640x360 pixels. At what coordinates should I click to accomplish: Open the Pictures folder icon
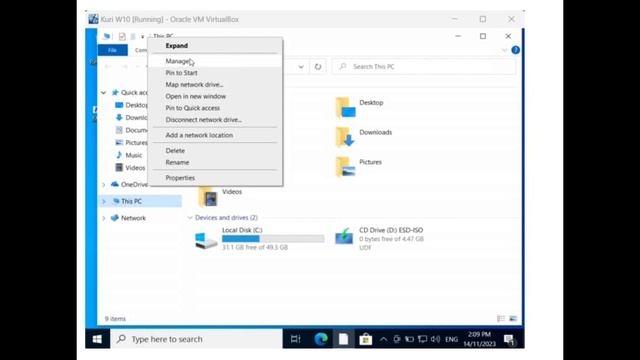[x=345, y=167]
